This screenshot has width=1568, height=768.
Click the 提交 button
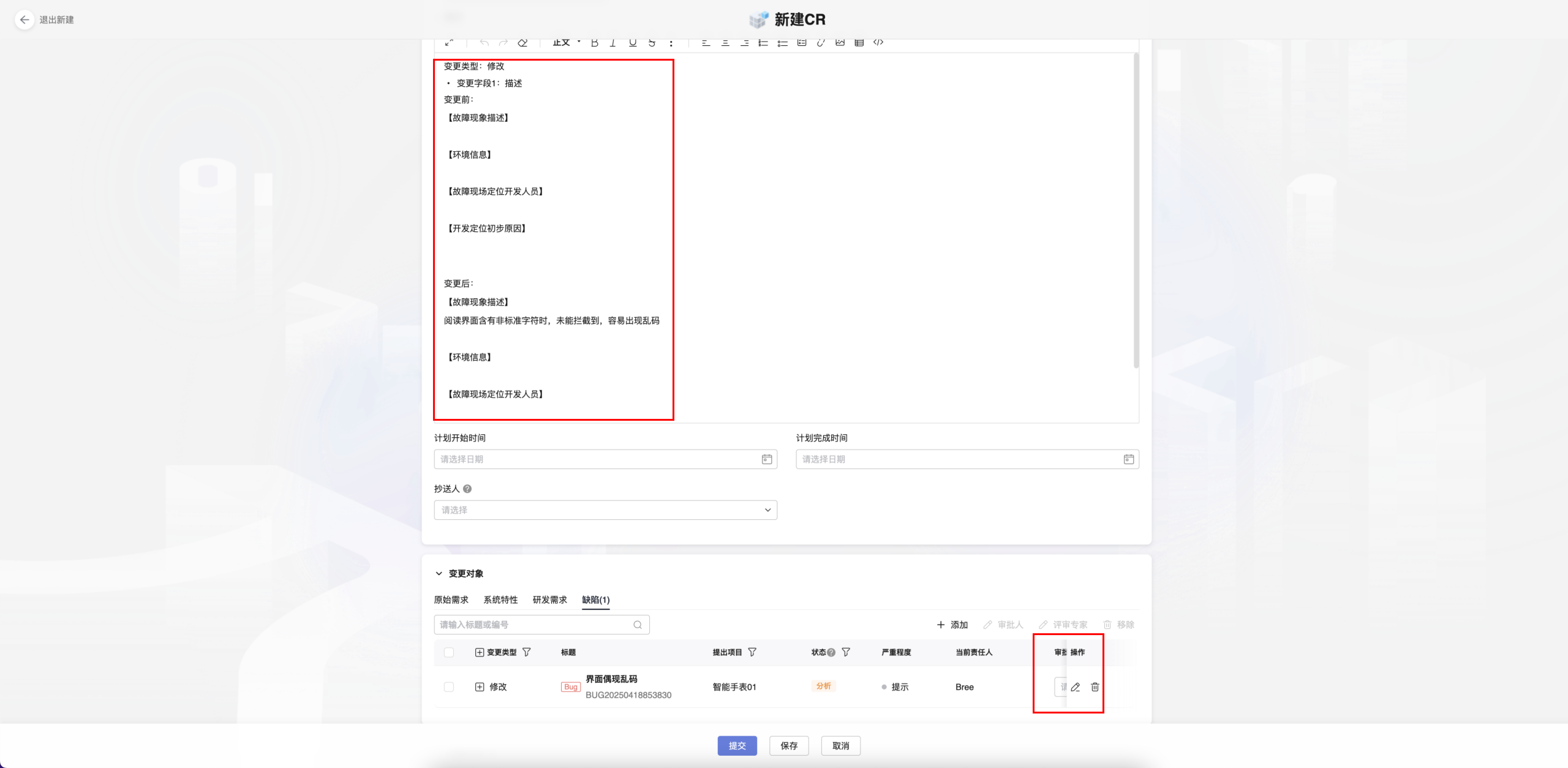[737, 746]
